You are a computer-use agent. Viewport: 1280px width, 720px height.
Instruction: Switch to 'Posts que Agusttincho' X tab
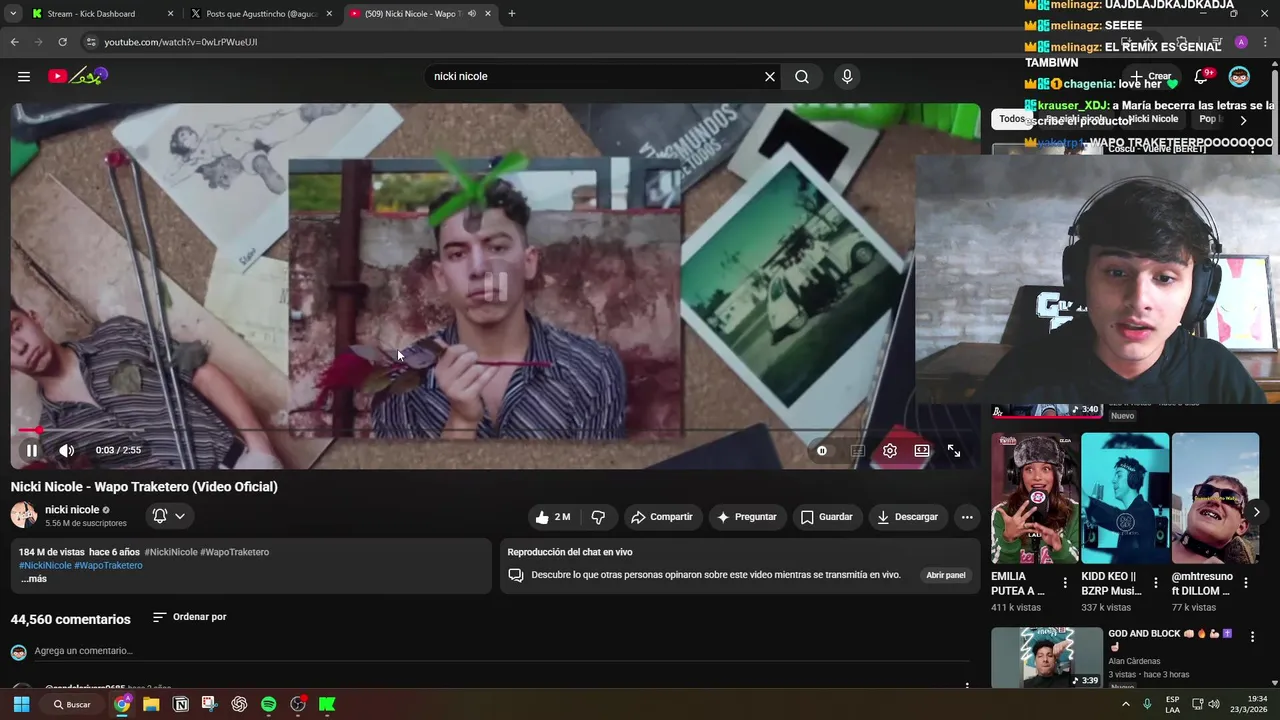259,14
